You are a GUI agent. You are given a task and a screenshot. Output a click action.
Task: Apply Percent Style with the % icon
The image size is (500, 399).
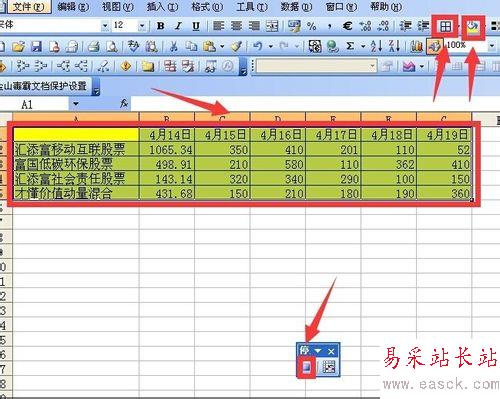click(x=312, y=26)
